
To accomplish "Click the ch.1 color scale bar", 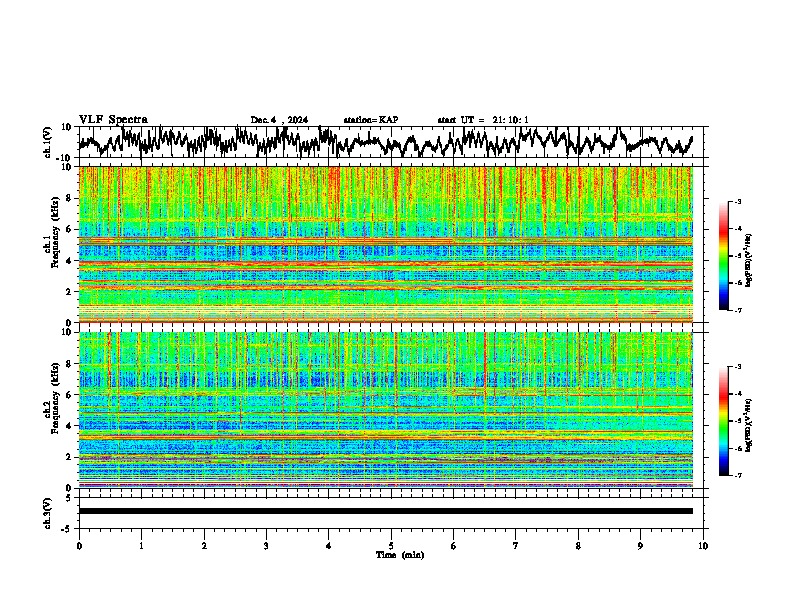I will [x=723, y=256].
